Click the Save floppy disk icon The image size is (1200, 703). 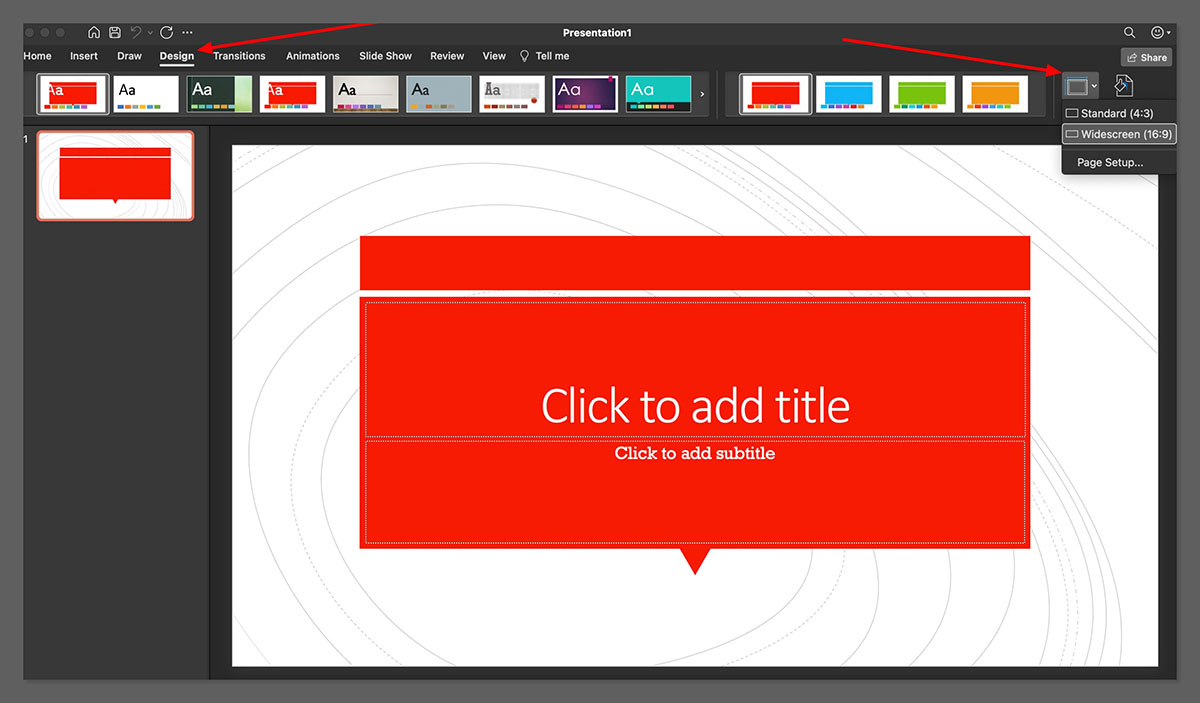114,33
